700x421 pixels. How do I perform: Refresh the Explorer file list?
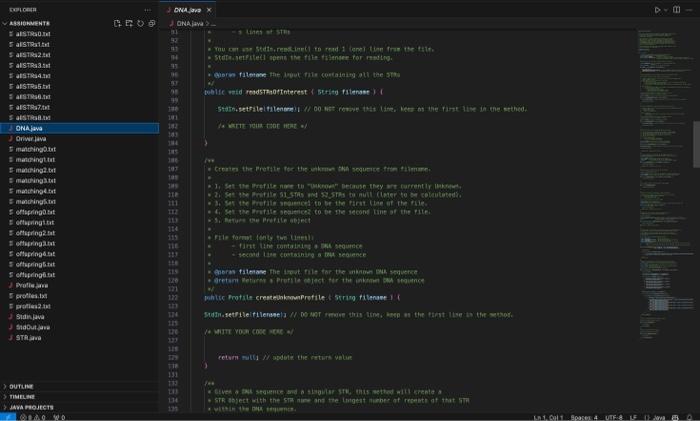click(141, 23)
